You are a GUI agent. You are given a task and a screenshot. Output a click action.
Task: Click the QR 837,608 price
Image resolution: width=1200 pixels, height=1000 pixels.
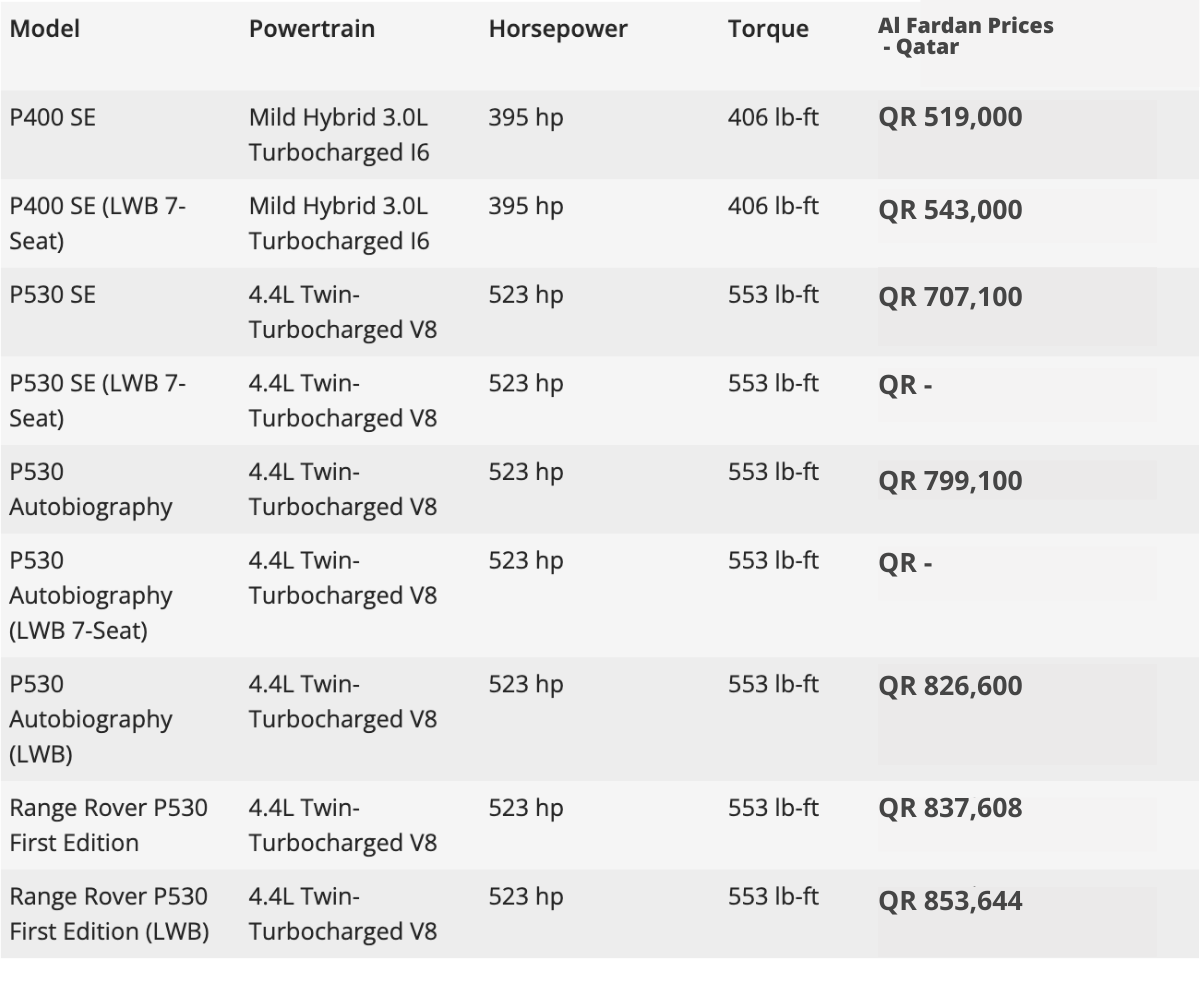950,807
